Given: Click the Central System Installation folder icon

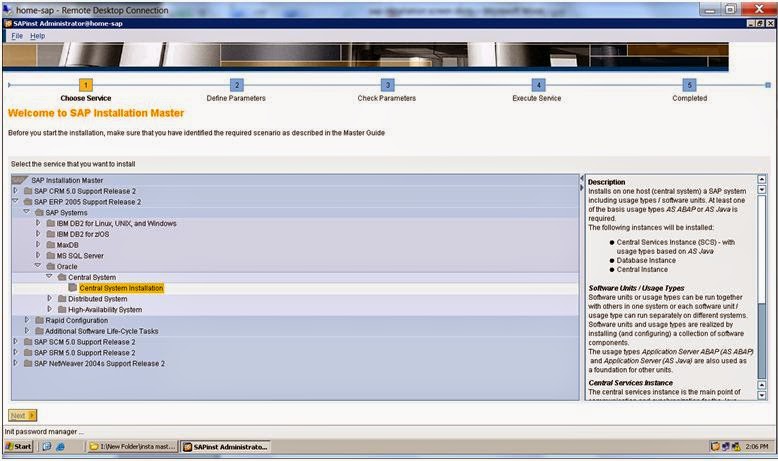Looking at the screenshot, I should point(73,288).
